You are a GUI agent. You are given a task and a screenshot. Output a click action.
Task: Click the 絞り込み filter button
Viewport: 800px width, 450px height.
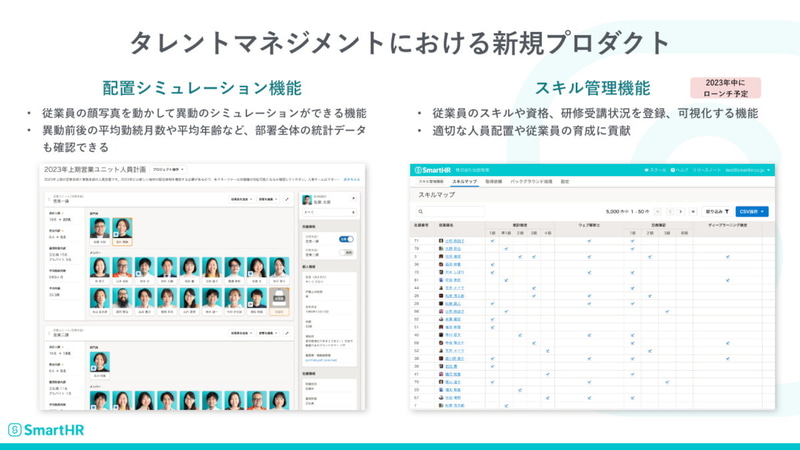(717, 211)
